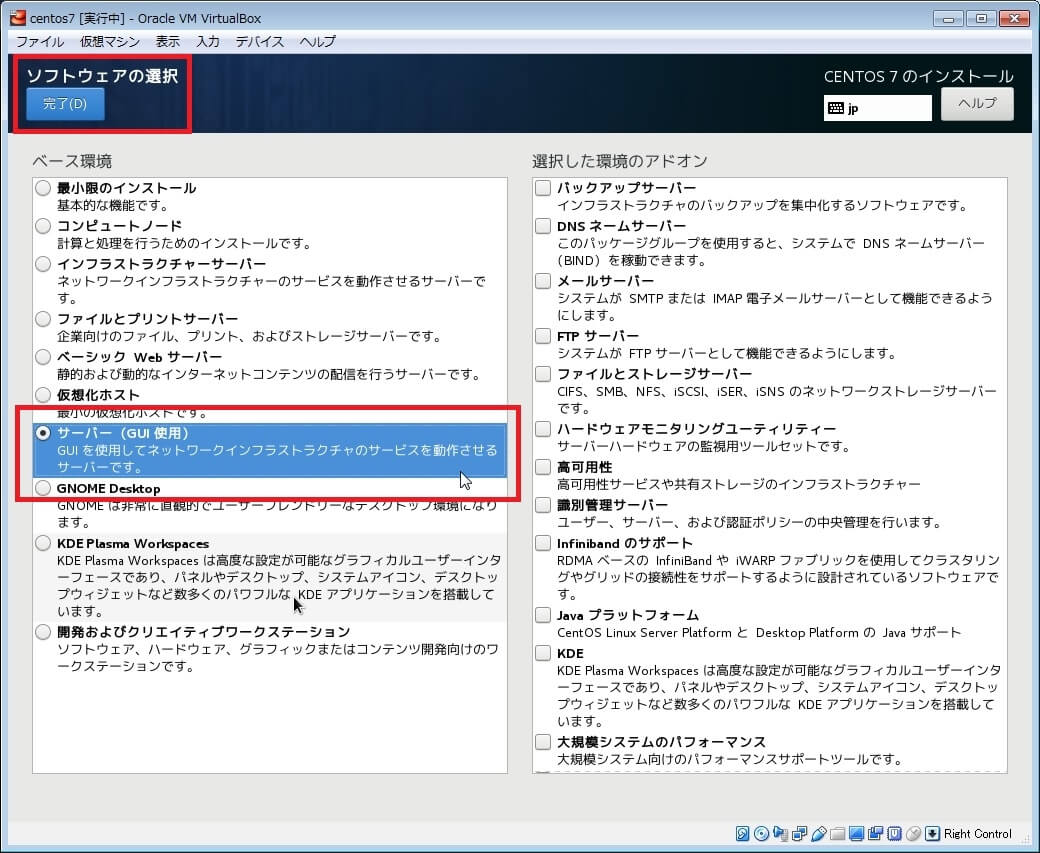Check the DNS ネームサーバー add-on
This screenshot has height=853, width=1040.
point(543,226)
